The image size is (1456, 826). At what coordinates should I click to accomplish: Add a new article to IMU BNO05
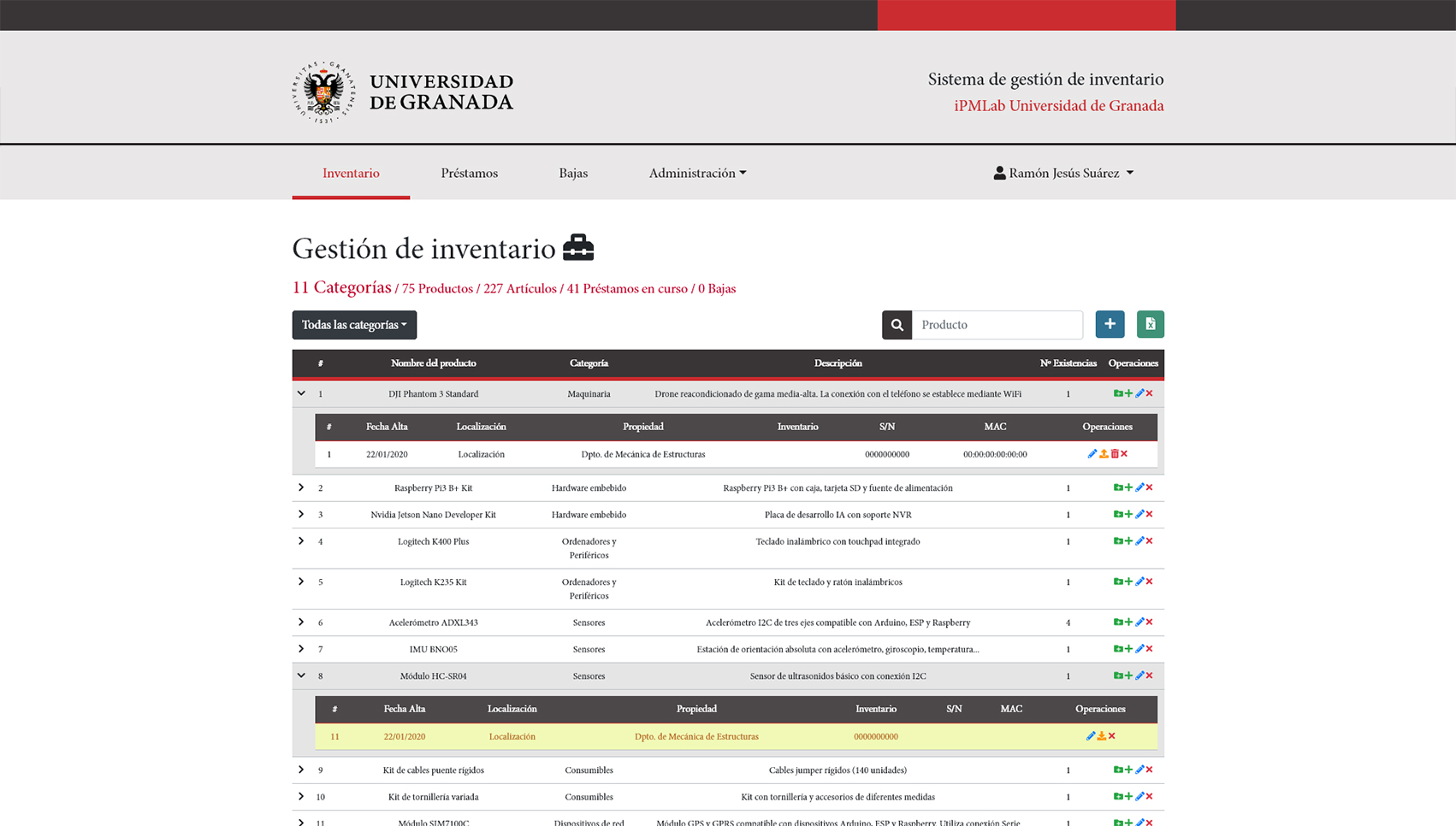coord(1128,649)
